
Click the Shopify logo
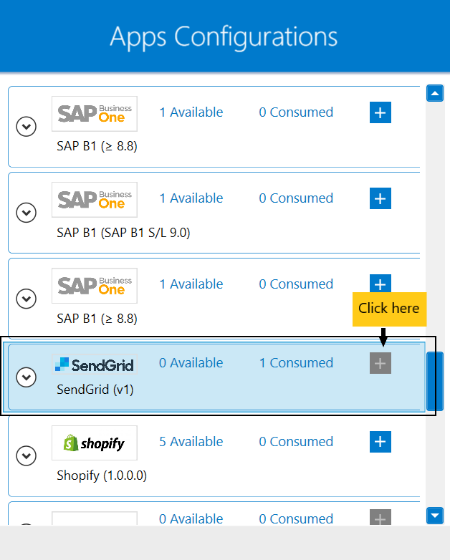(94, 443)
